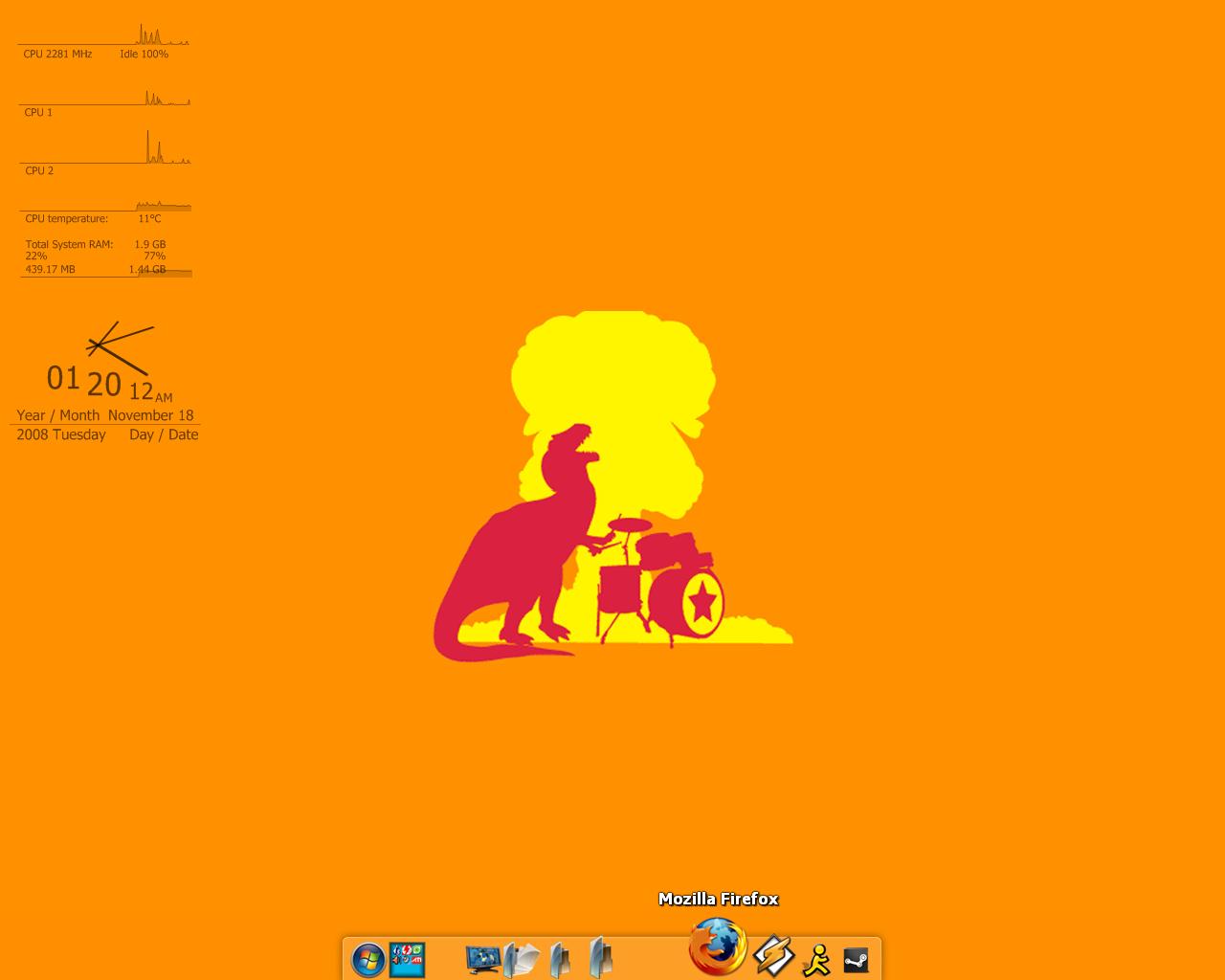Open the Documents folder with papers
The height and width of the screenshot is (980, 1225).
[x=522, y=960]
